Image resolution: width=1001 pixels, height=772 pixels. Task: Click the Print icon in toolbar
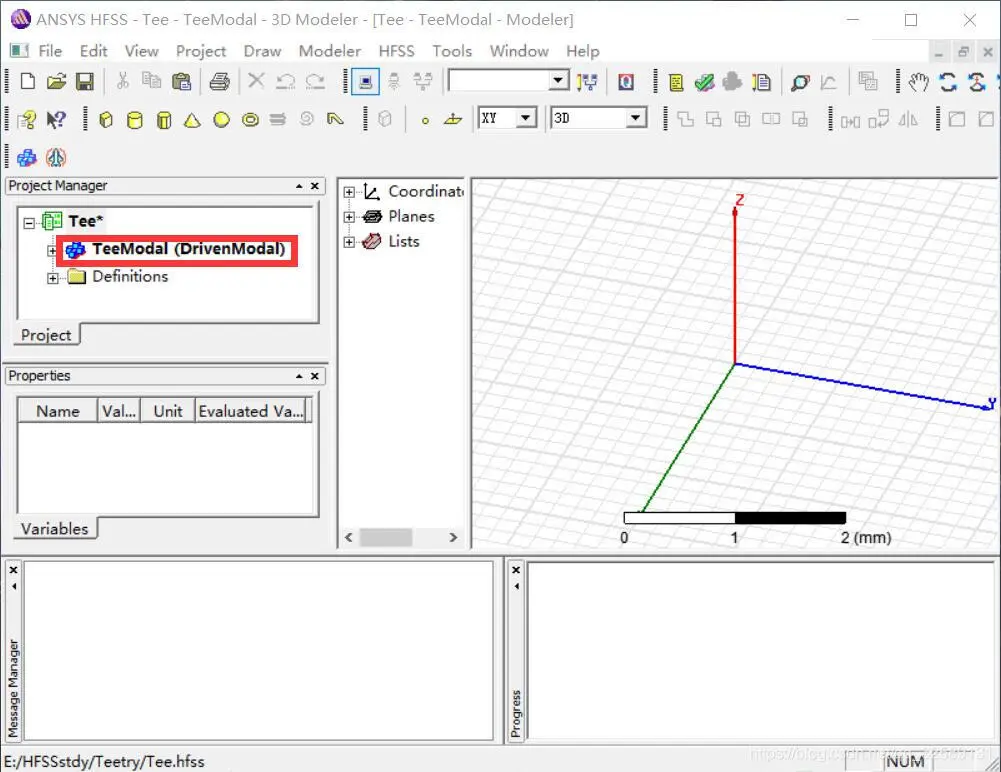[x=219, y=82]
